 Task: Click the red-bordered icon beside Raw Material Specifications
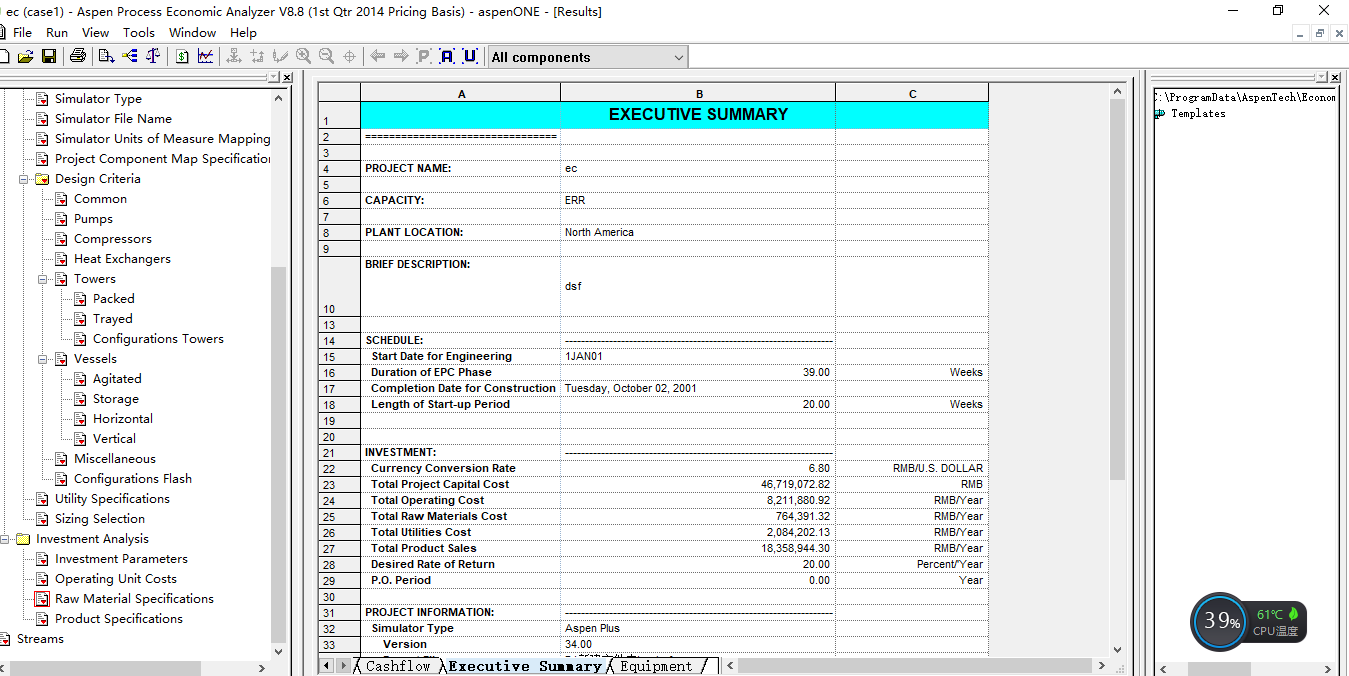tap(42, 599)
